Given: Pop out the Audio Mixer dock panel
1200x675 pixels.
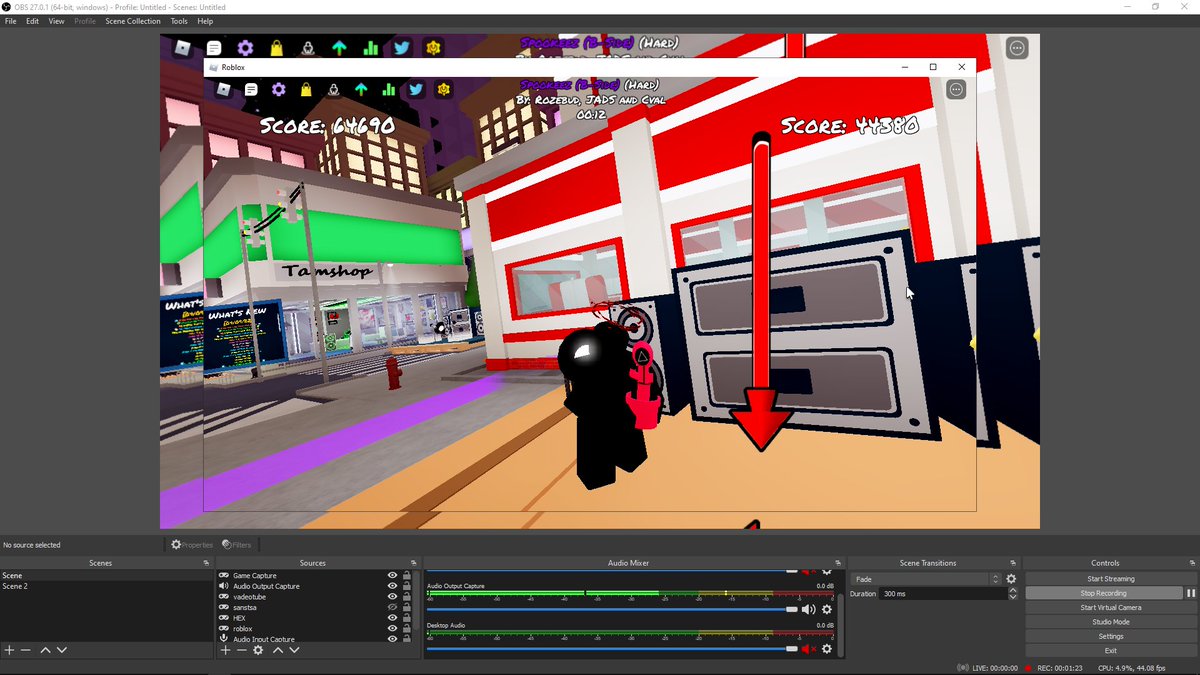Looking at the screenshot, I should point(837,563).
